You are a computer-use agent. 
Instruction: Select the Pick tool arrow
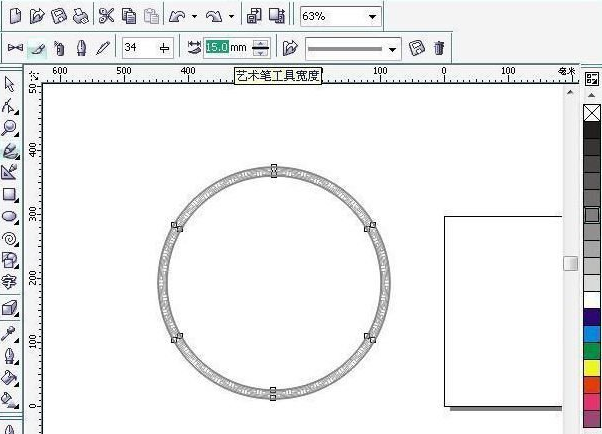tap(10, 84)
